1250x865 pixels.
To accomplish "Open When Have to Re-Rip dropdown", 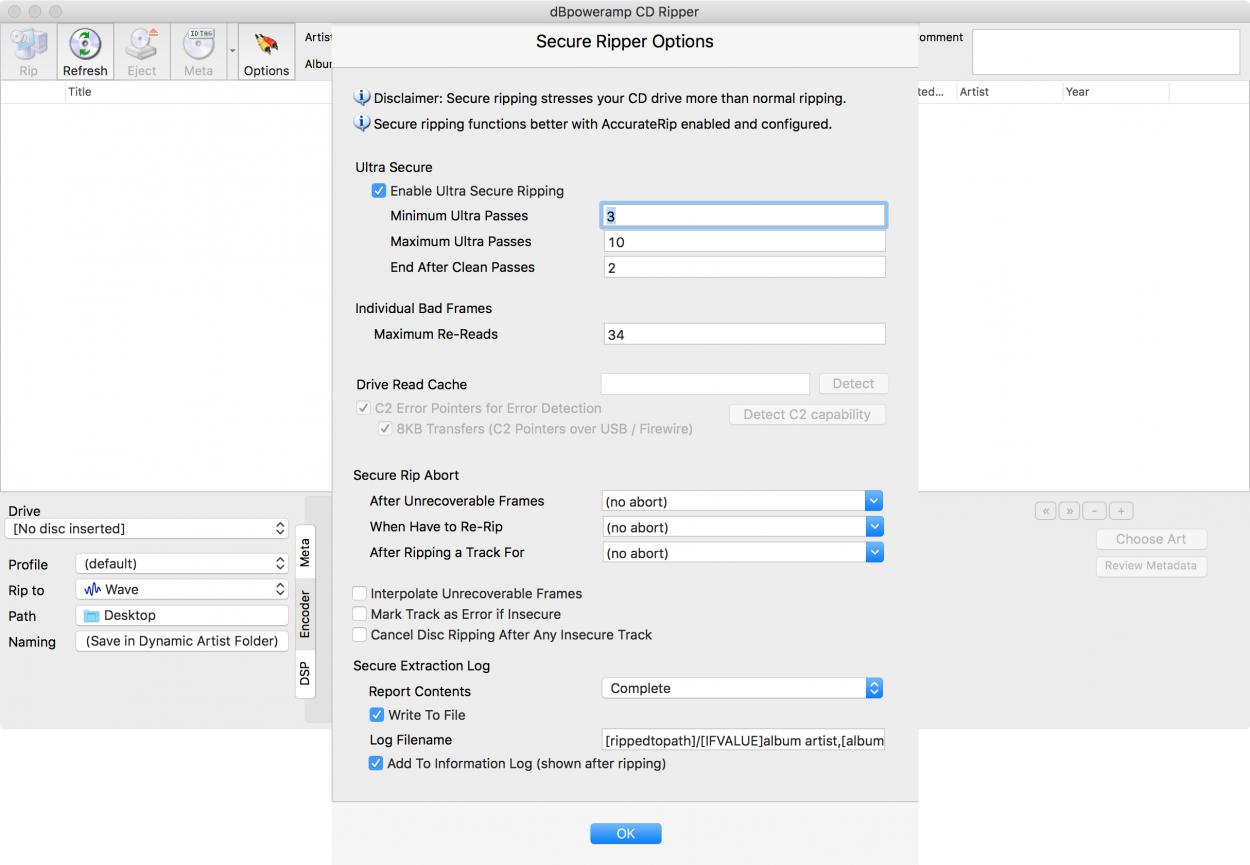I will 743,527.
